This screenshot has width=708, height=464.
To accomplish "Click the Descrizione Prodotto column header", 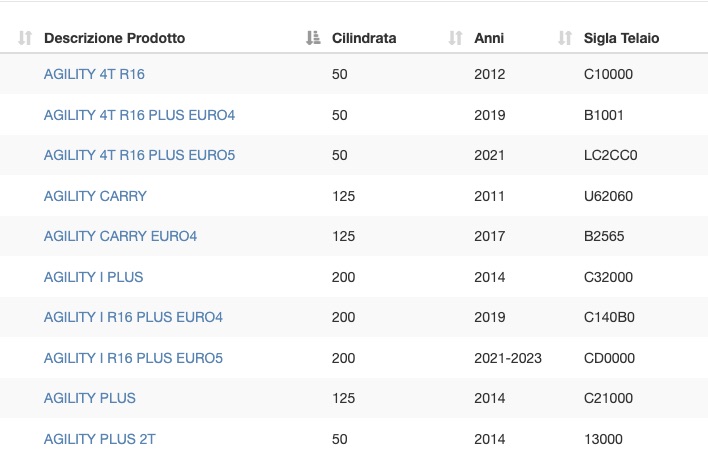I will pos(115,38).
